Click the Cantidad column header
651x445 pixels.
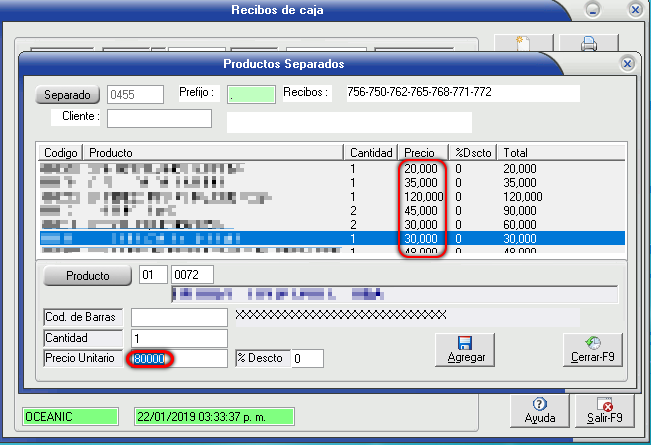371,152
